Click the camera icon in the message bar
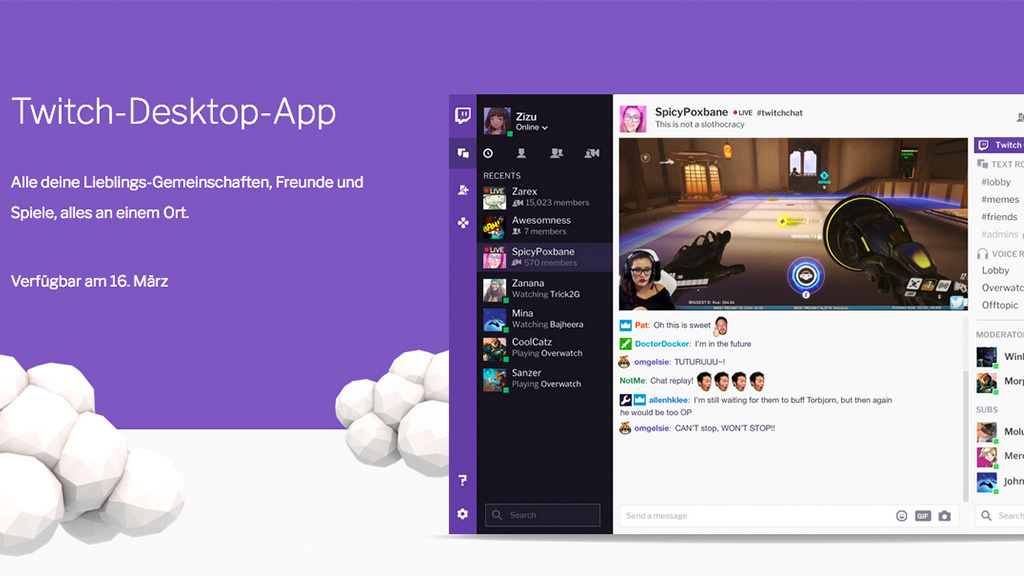Screen dimensions: 1024x576 click(x=944, y=516)
